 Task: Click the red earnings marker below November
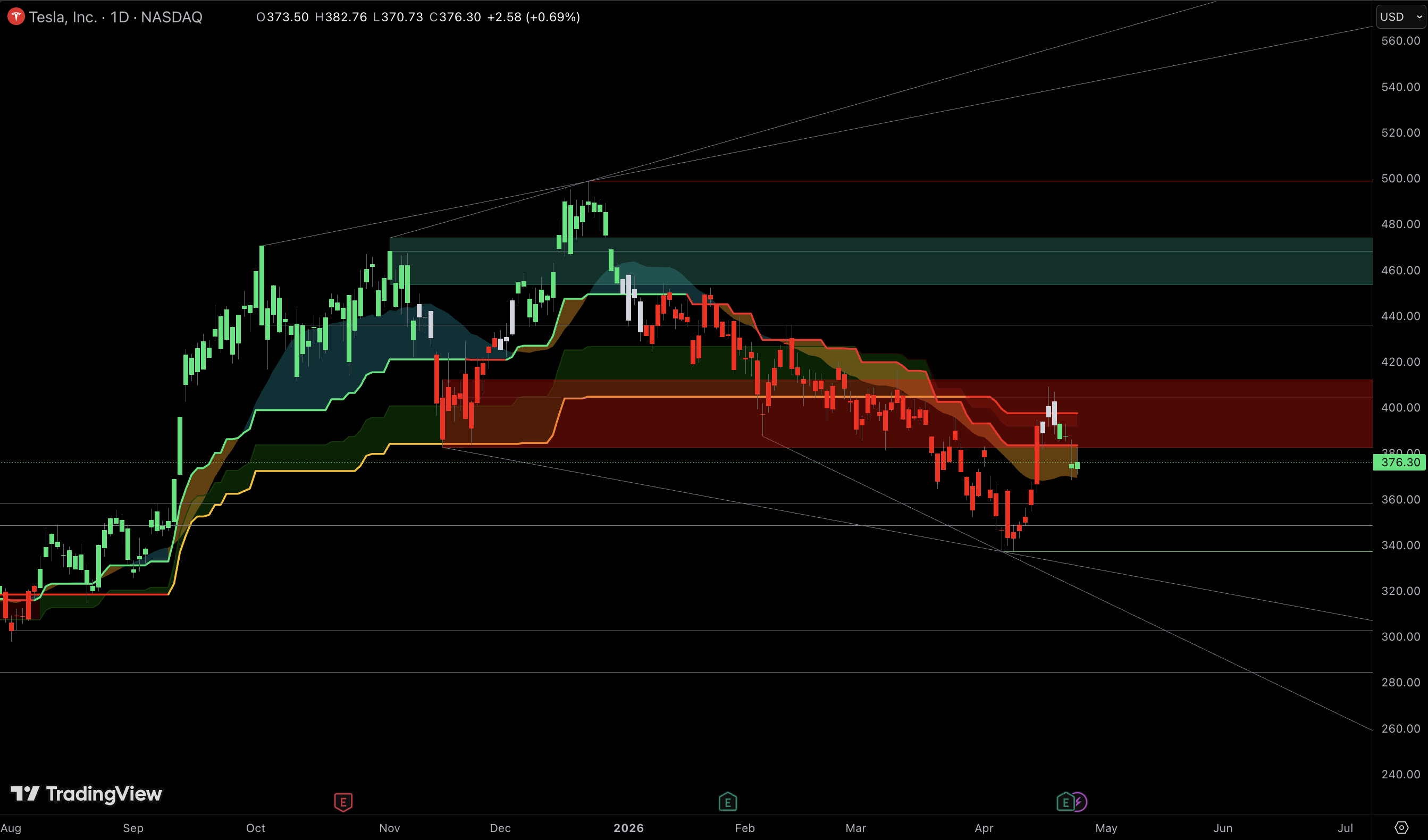coord(343,802)
